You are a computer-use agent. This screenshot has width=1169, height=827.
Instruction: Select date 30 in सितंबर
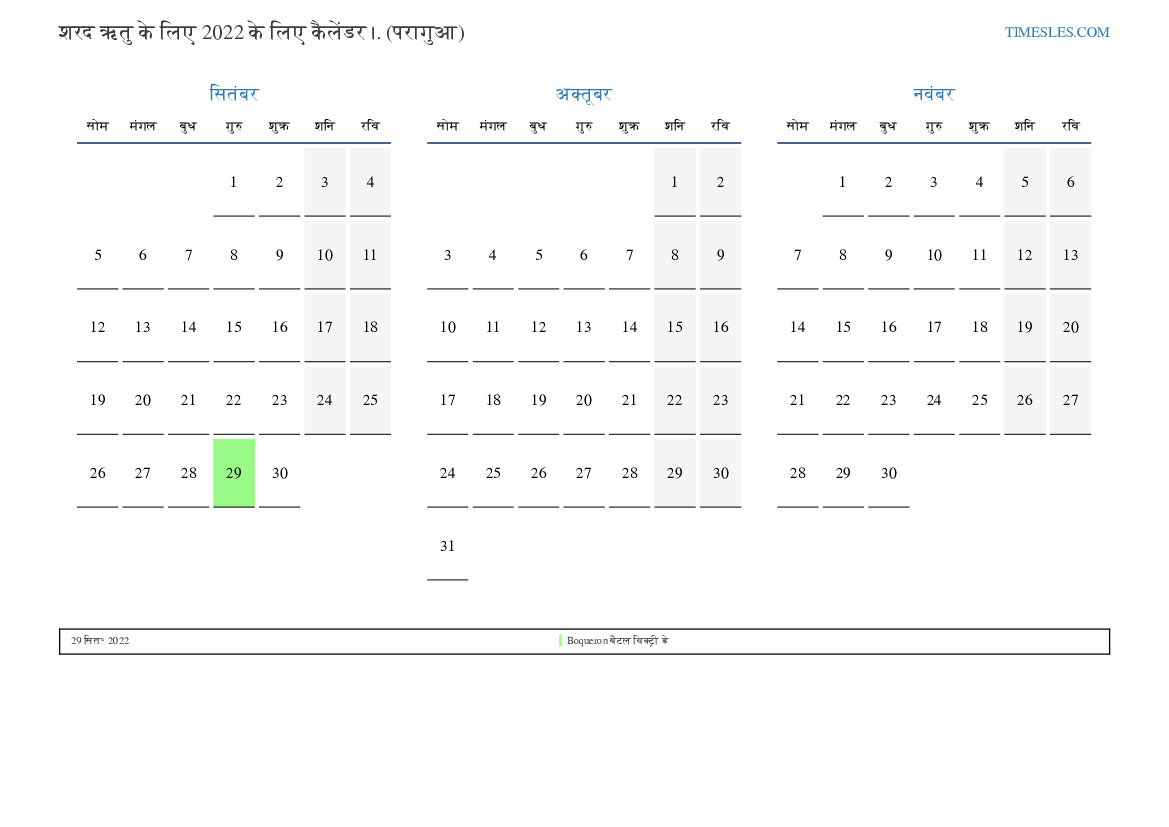click(x=280, y=473)
